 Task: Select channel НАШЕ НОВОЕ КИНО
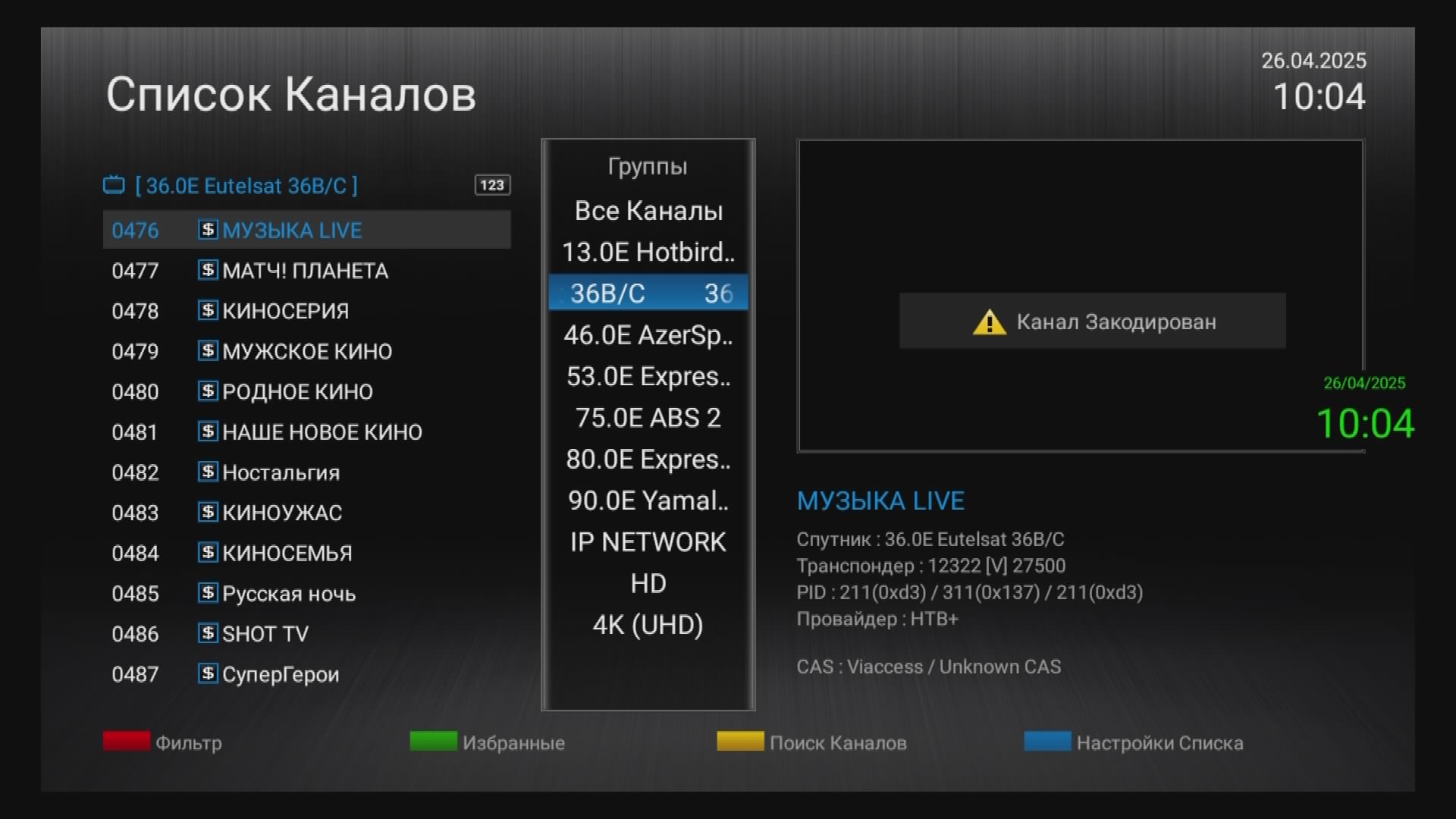click(x=306, y=431)
